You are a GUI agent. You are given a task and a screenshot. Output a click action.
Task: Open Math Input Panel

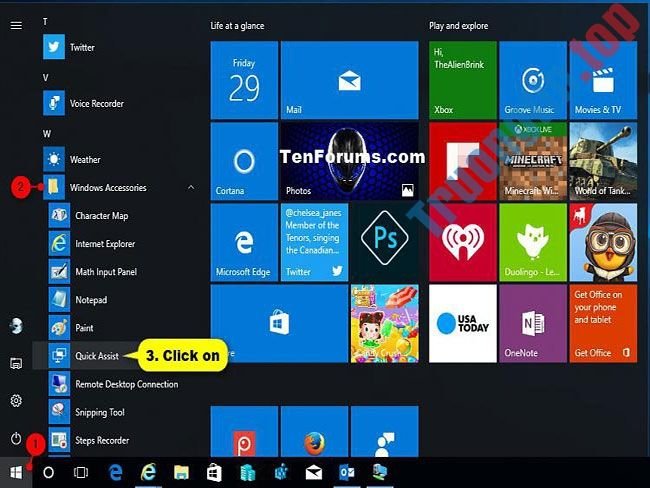point(105,272)
